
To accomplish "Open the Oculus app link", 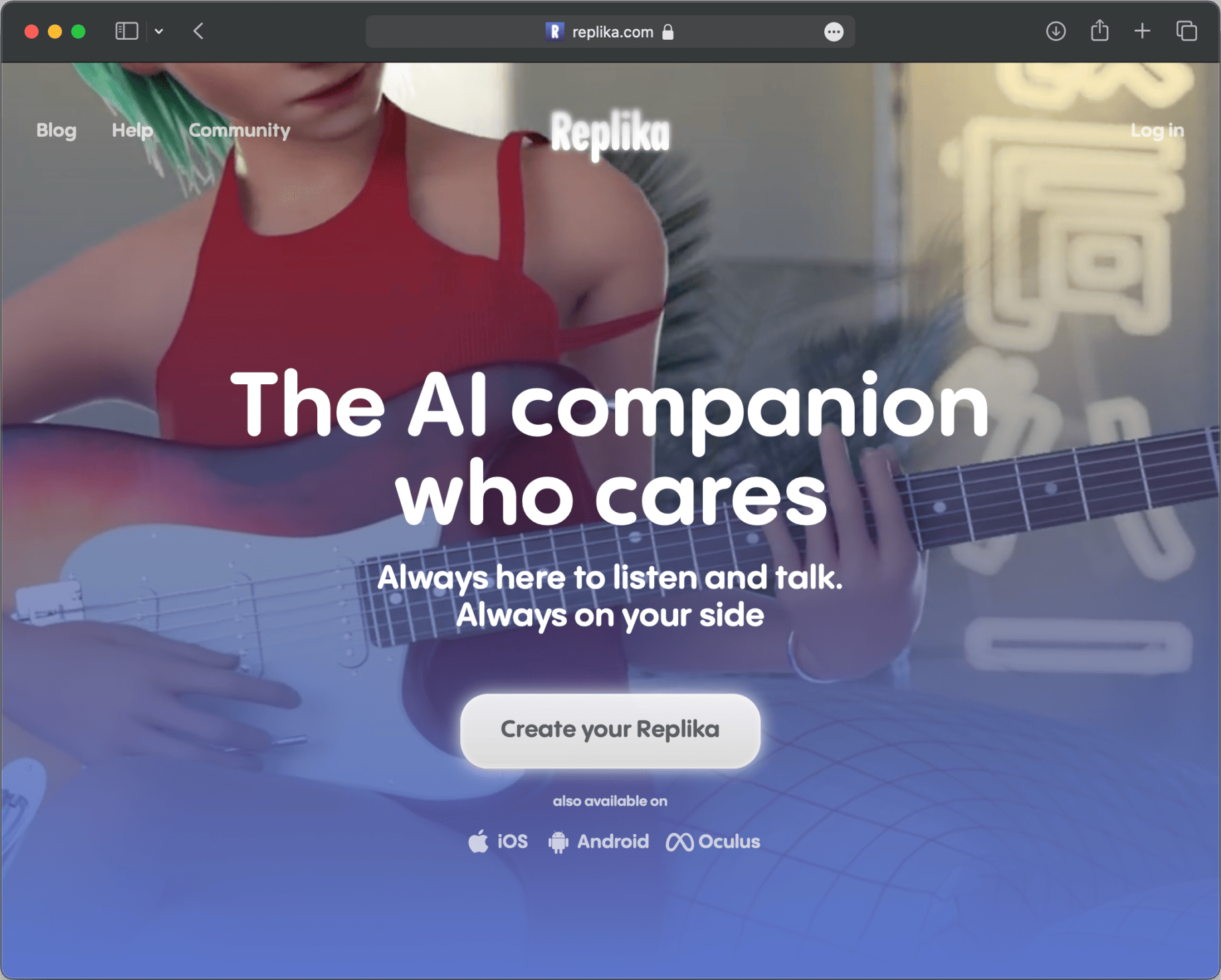I will pos(713,841).
